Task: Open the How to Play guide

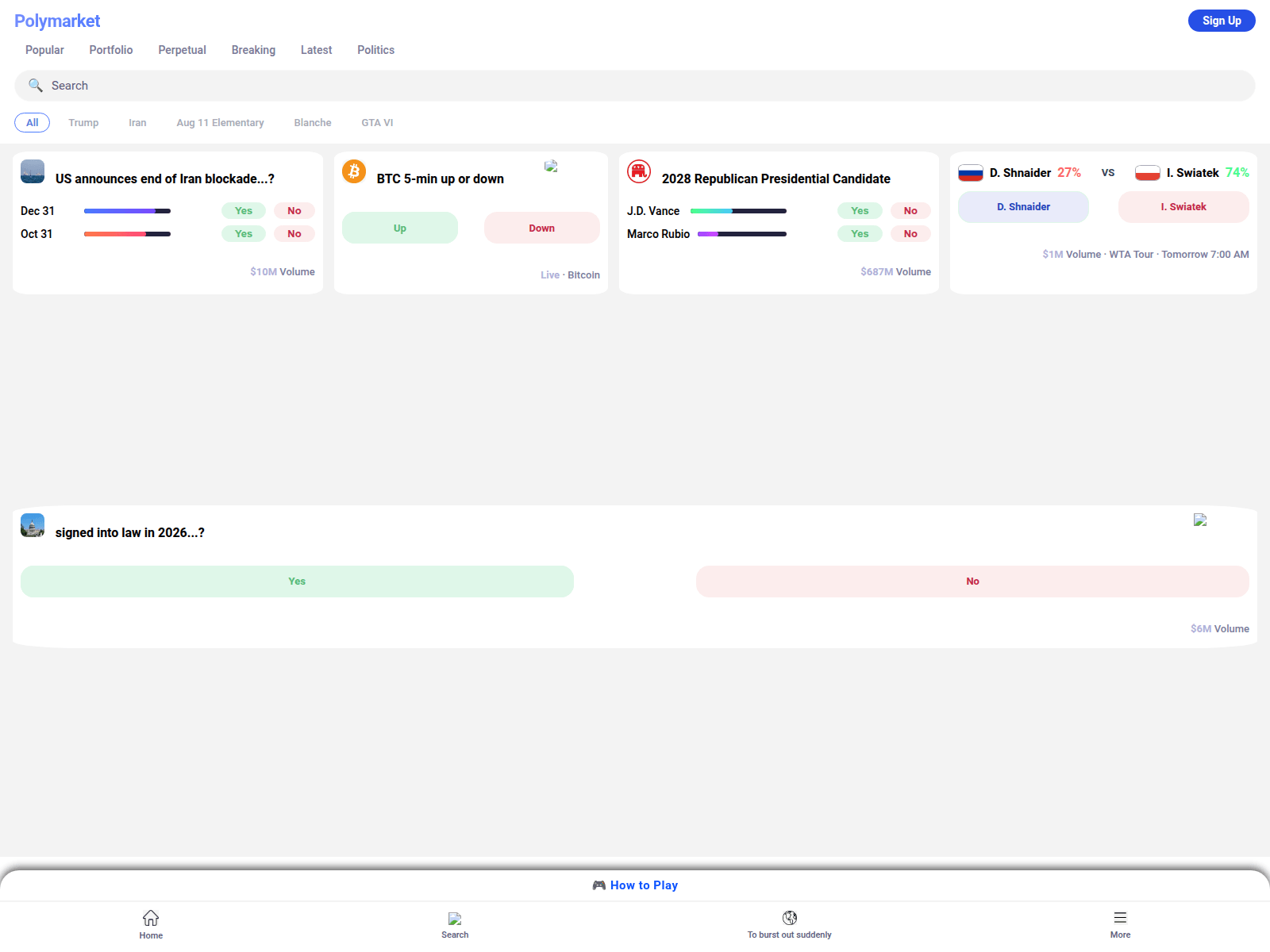Action: pyautogui.click(x=635, y=885)
